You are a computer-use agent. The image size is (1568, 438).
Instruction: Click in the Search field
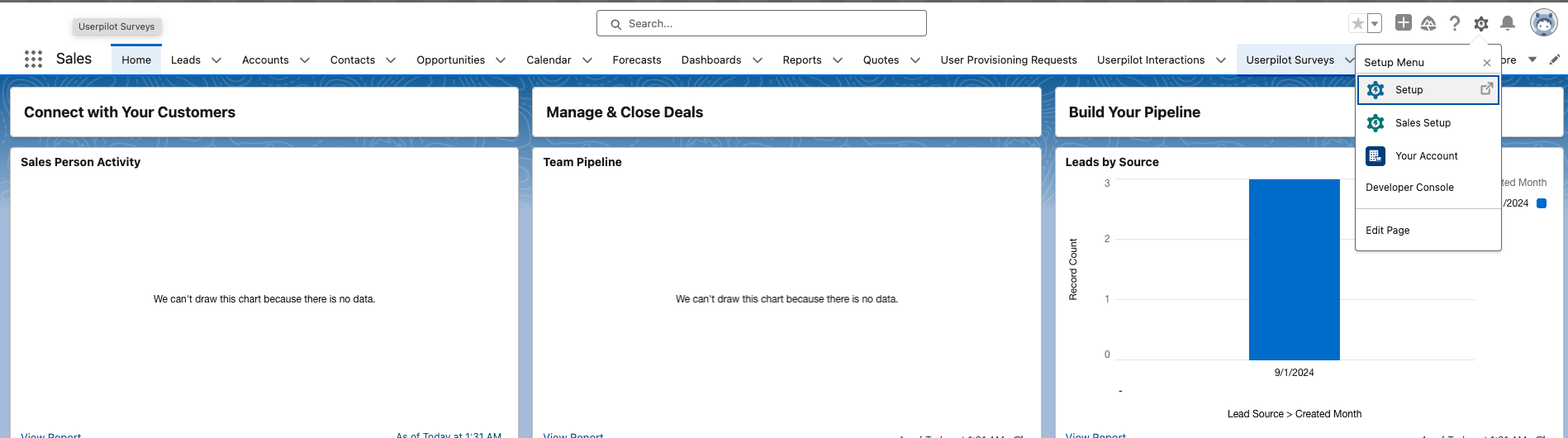761,23
